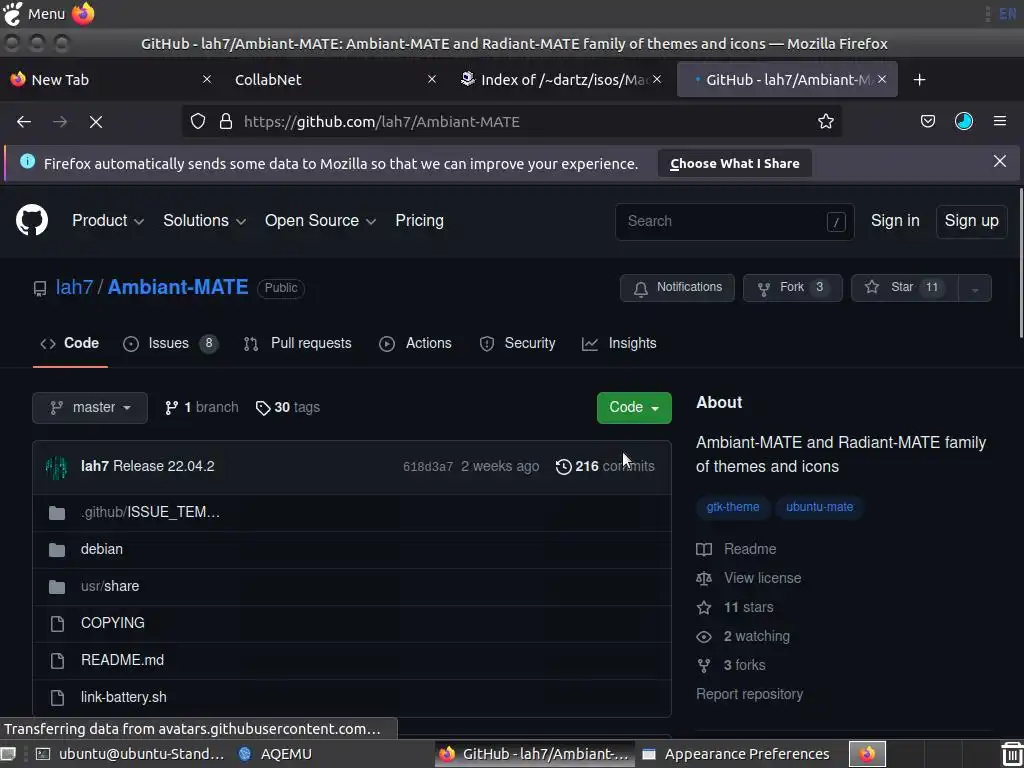Screen dimensions: 1024x768
Task: Click the workspace switcher Firefox thumbnail
Action: (867, 754)
